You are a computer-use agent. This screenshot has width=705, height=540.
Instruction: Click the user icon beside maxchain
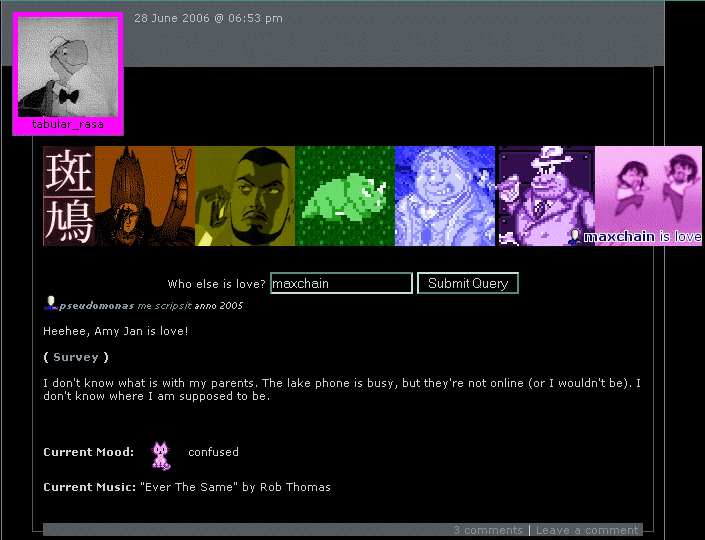[575, 237]
